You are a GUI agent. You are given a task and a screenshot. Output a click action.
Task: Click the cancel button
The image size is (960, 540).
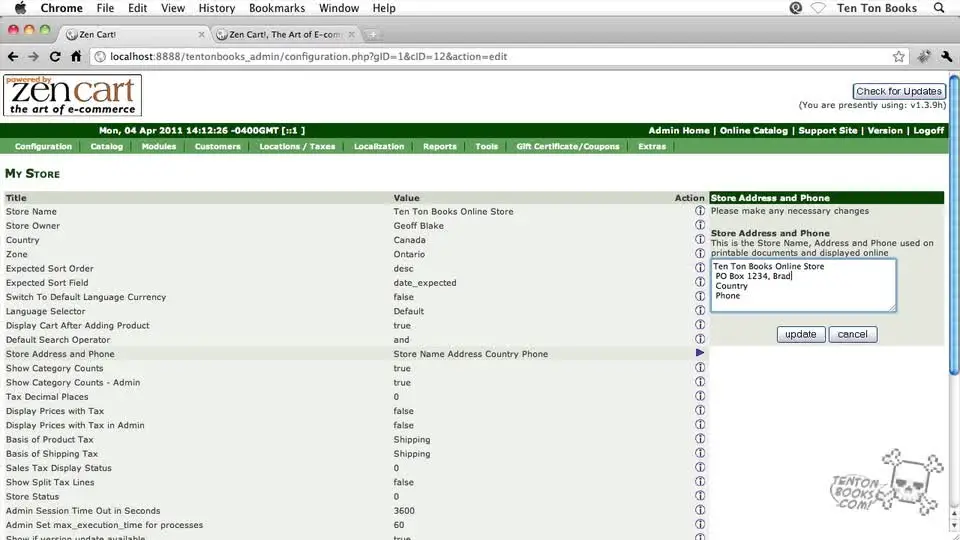852,334
